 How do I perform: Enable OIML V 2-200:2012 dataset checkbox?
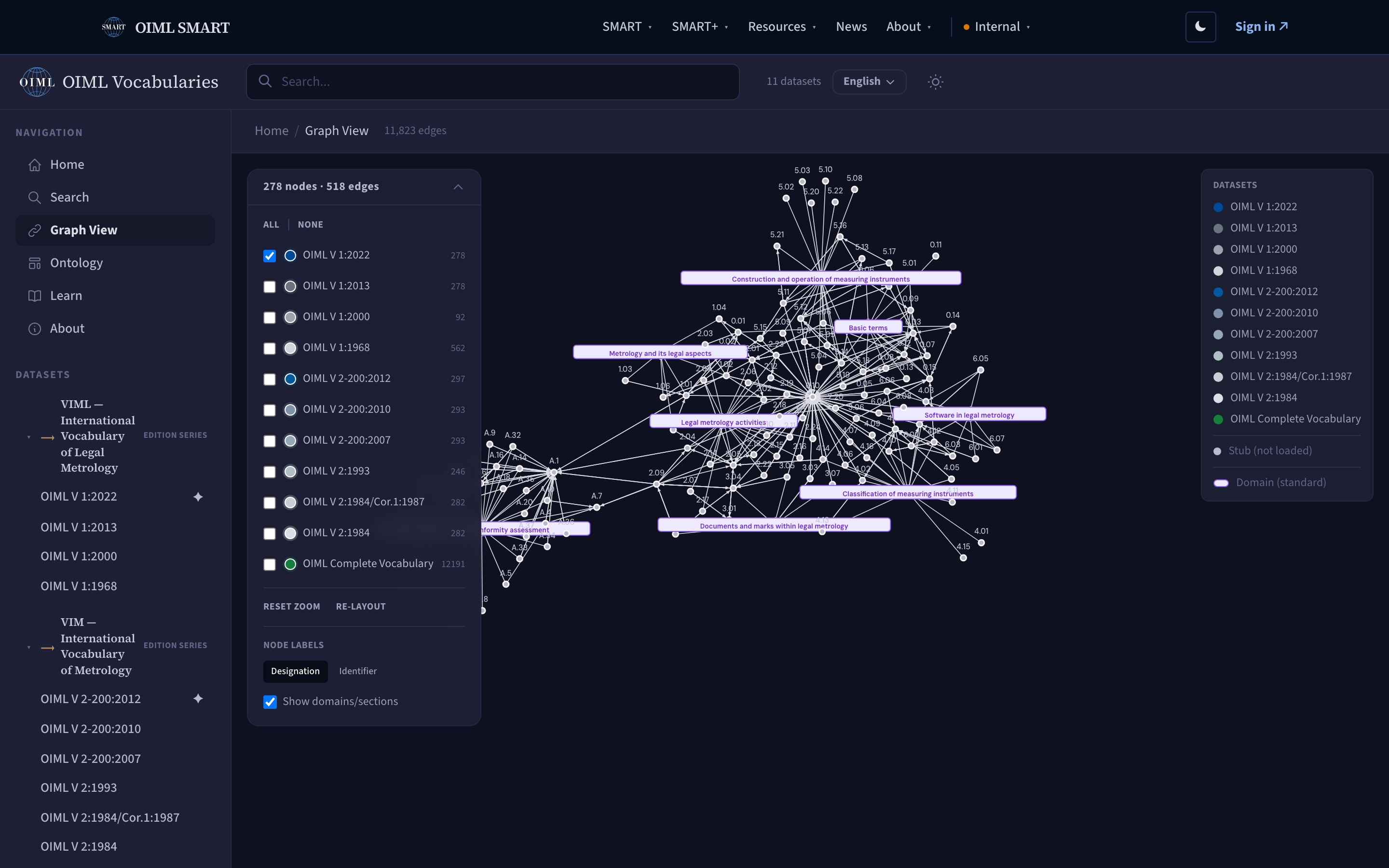269,379
